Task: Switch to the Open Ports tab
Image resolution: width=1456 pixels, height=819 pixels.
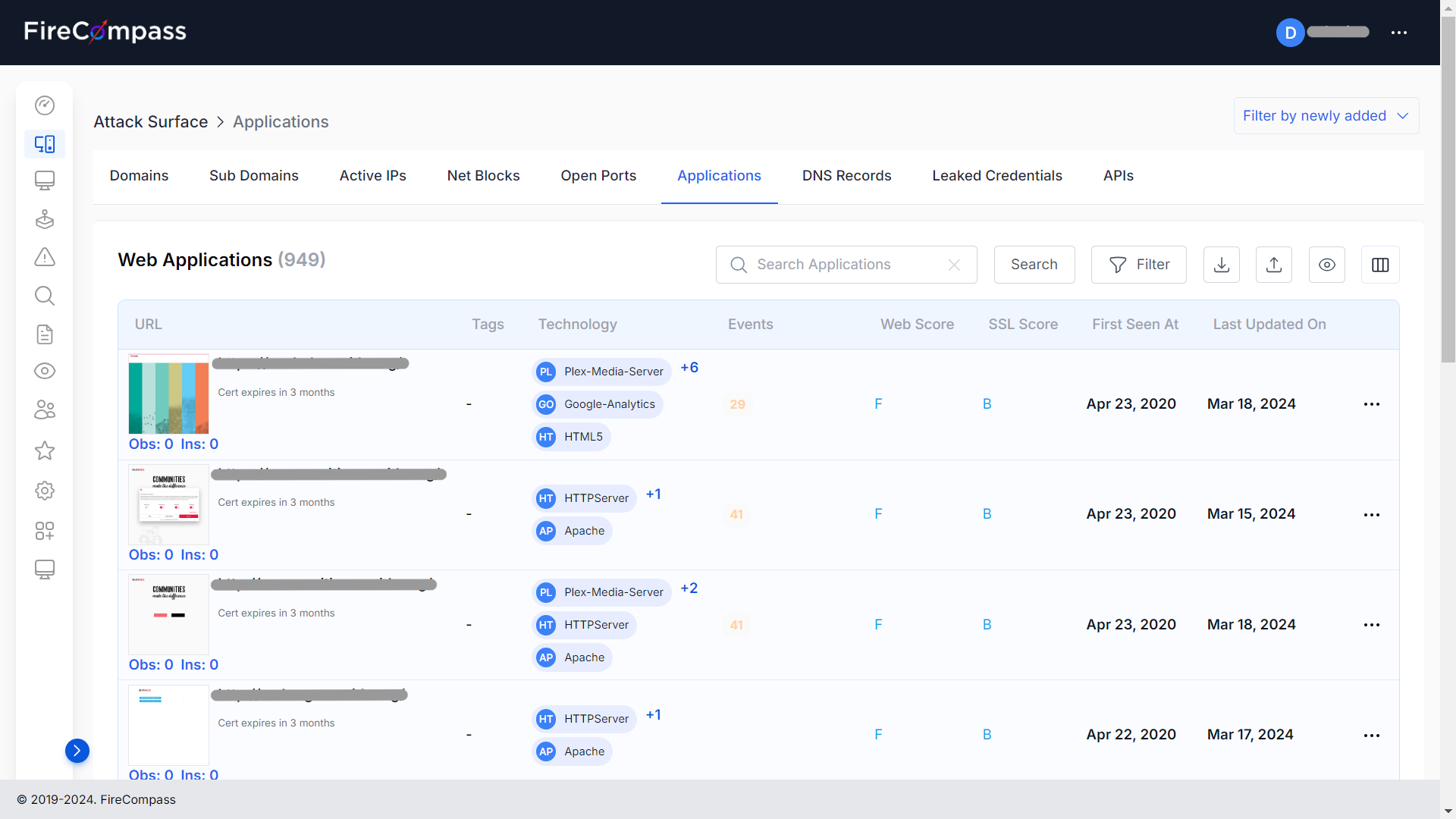Action: (598, 176)
